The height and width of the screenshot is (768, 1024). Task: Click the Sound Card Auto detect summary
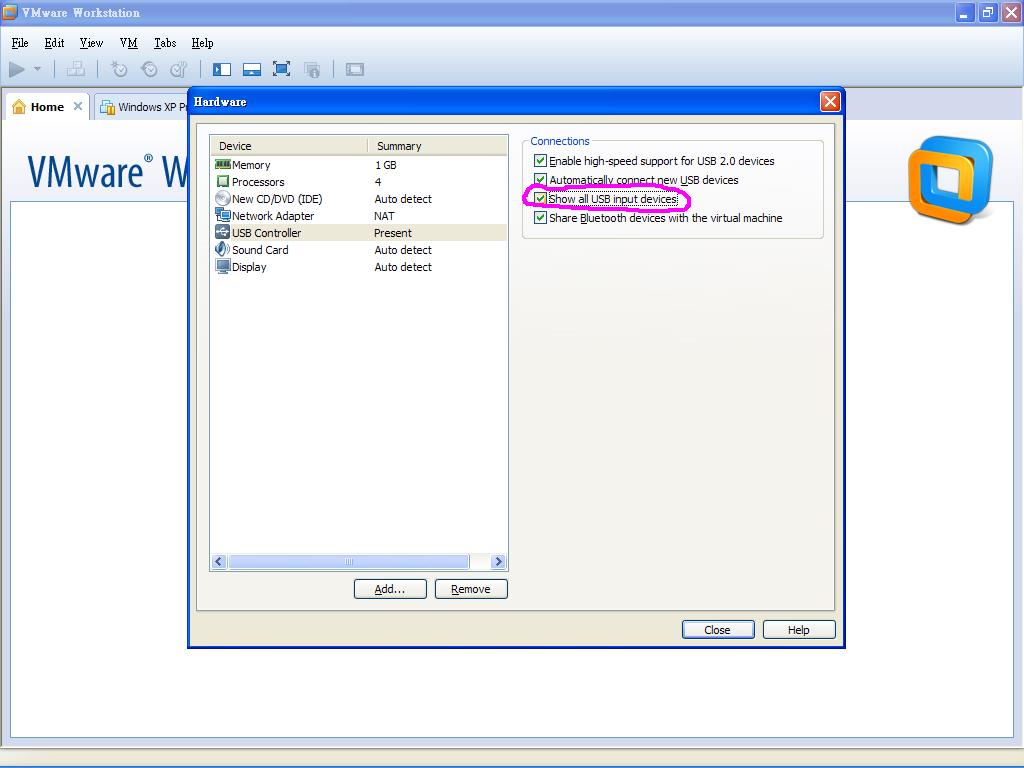click(x=403, y=250)
